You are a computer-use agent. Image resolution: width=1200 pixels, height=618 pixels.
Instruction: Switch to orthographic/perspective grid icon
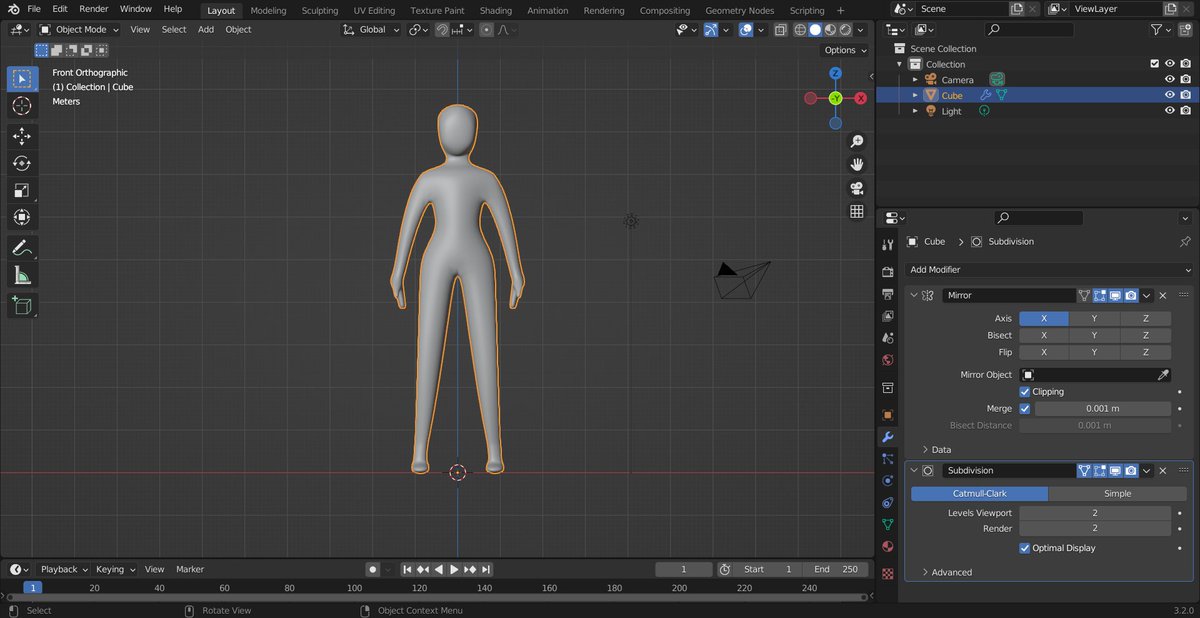click(x=857, y=211)
